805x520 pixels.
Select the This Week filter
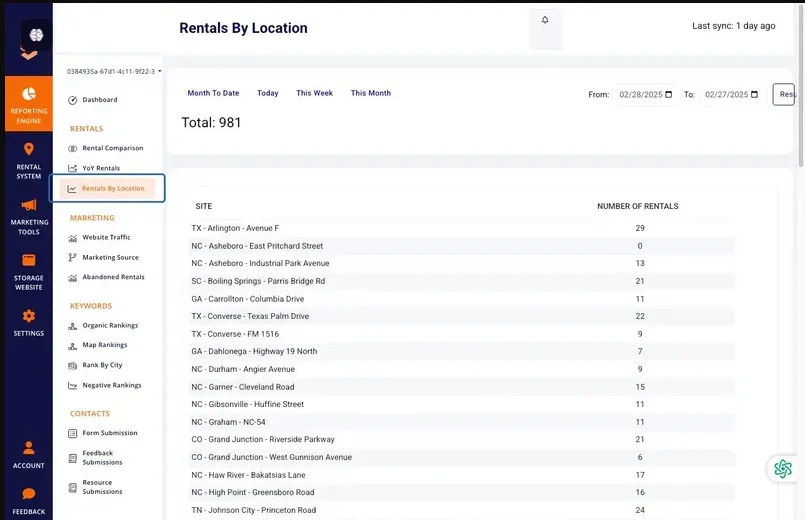coord(314,93)
